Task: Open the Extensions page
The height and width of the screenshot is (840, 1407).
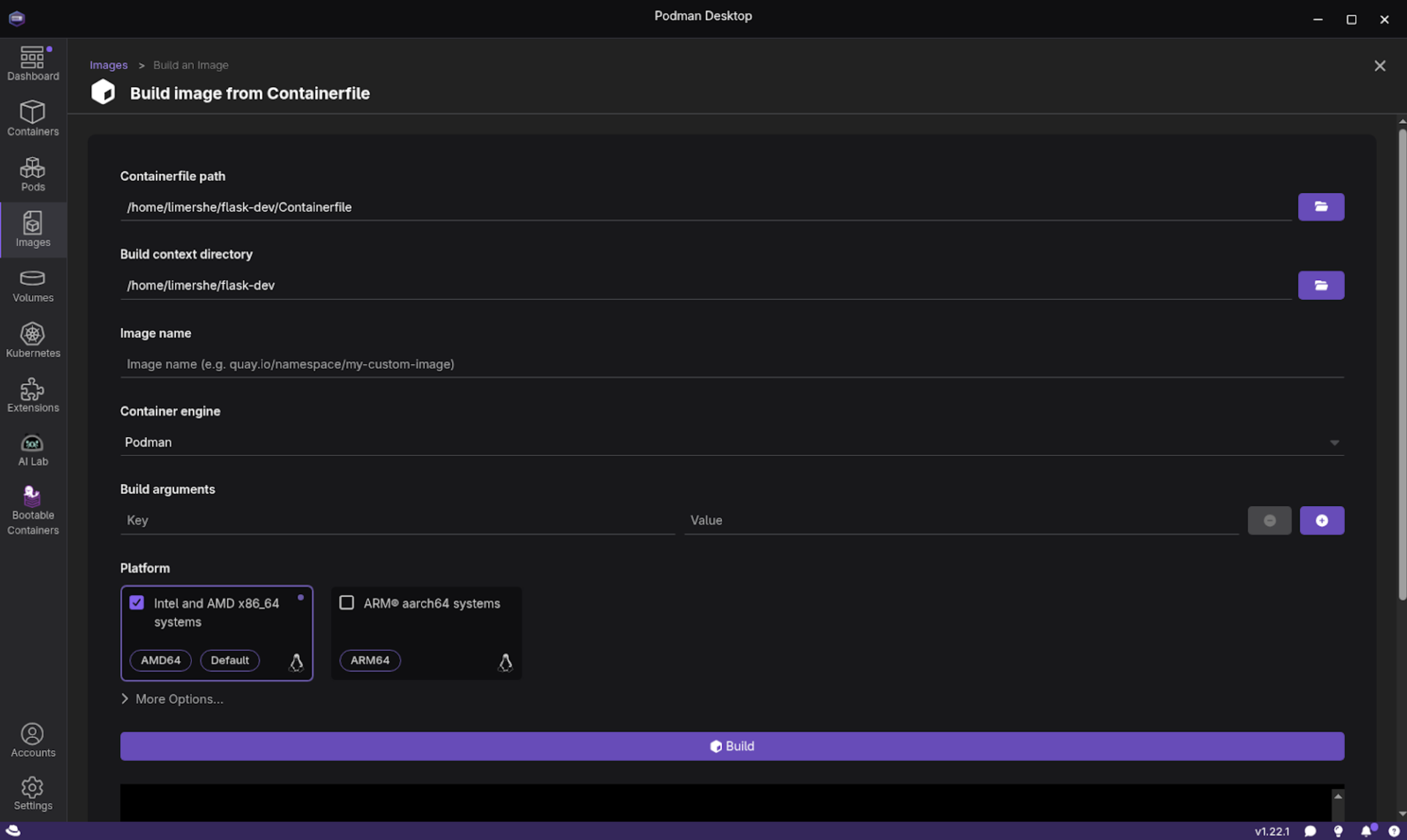Action: point(33,395)
